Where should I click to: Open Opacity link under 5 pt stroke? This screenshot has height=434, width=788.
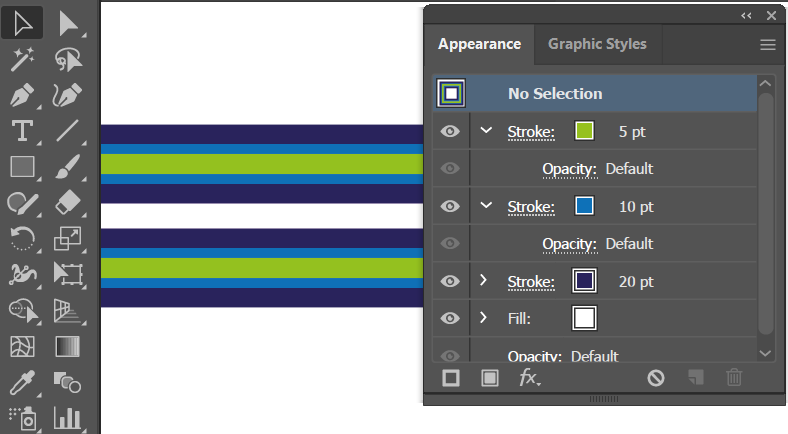(569, 169)
